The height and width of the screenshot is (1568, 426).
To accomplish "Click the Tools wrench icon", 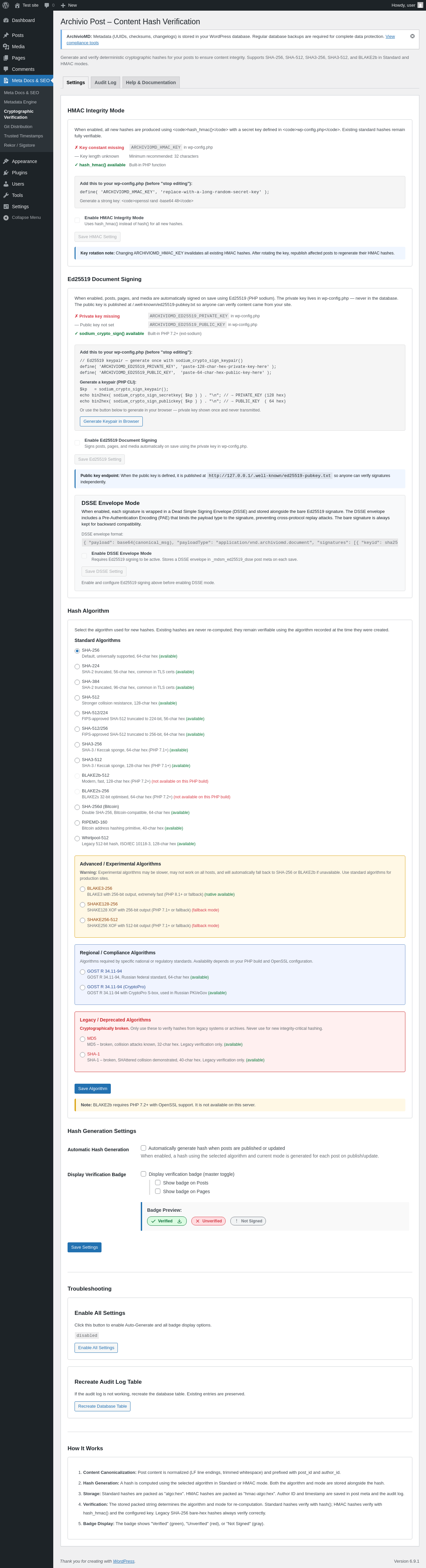I will point(6,195).
